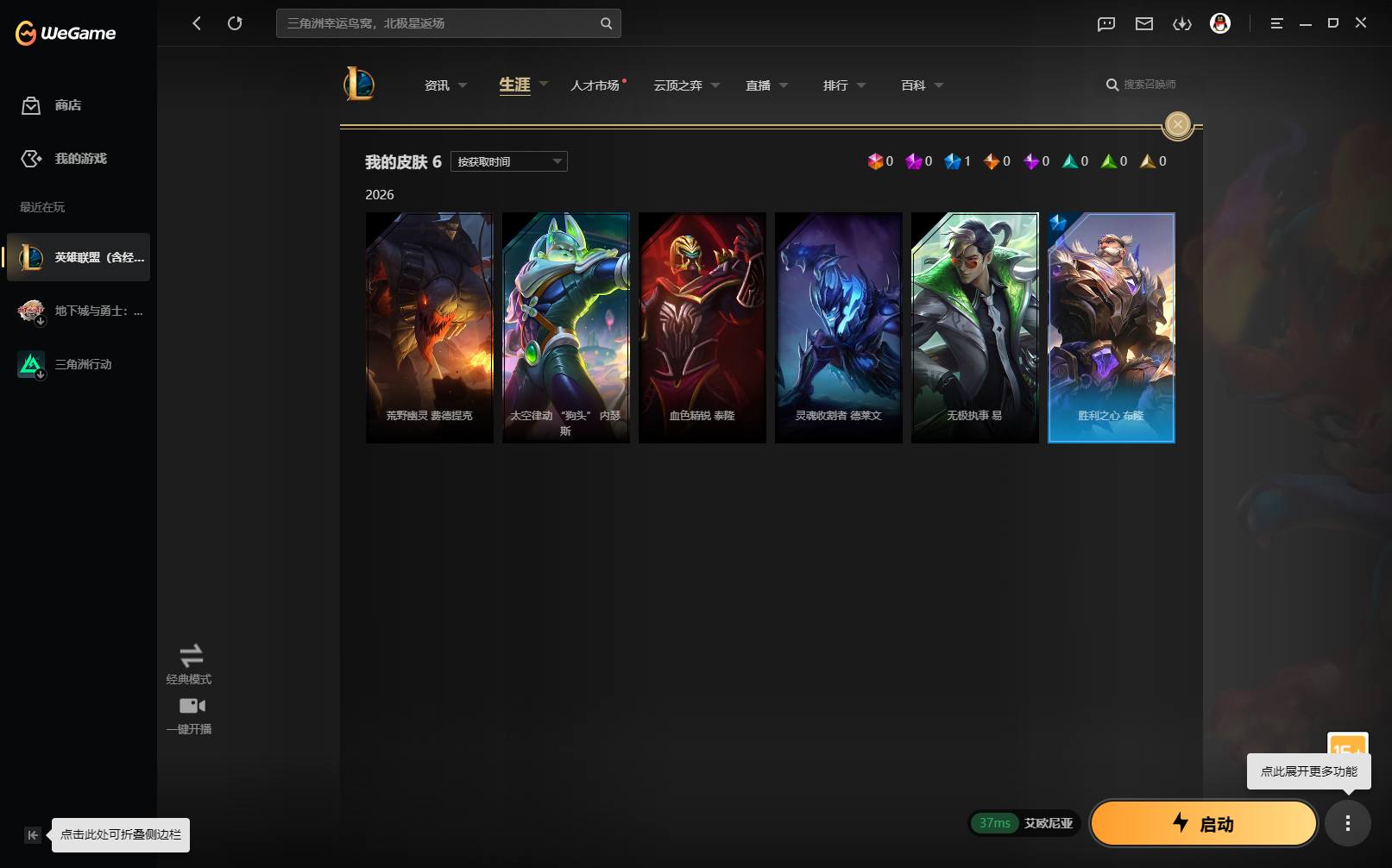Image resolution: width=1392 pixels, height=868 pixels.
Task: Open the mail envelope icon
Action: (x=1144, y=24)
